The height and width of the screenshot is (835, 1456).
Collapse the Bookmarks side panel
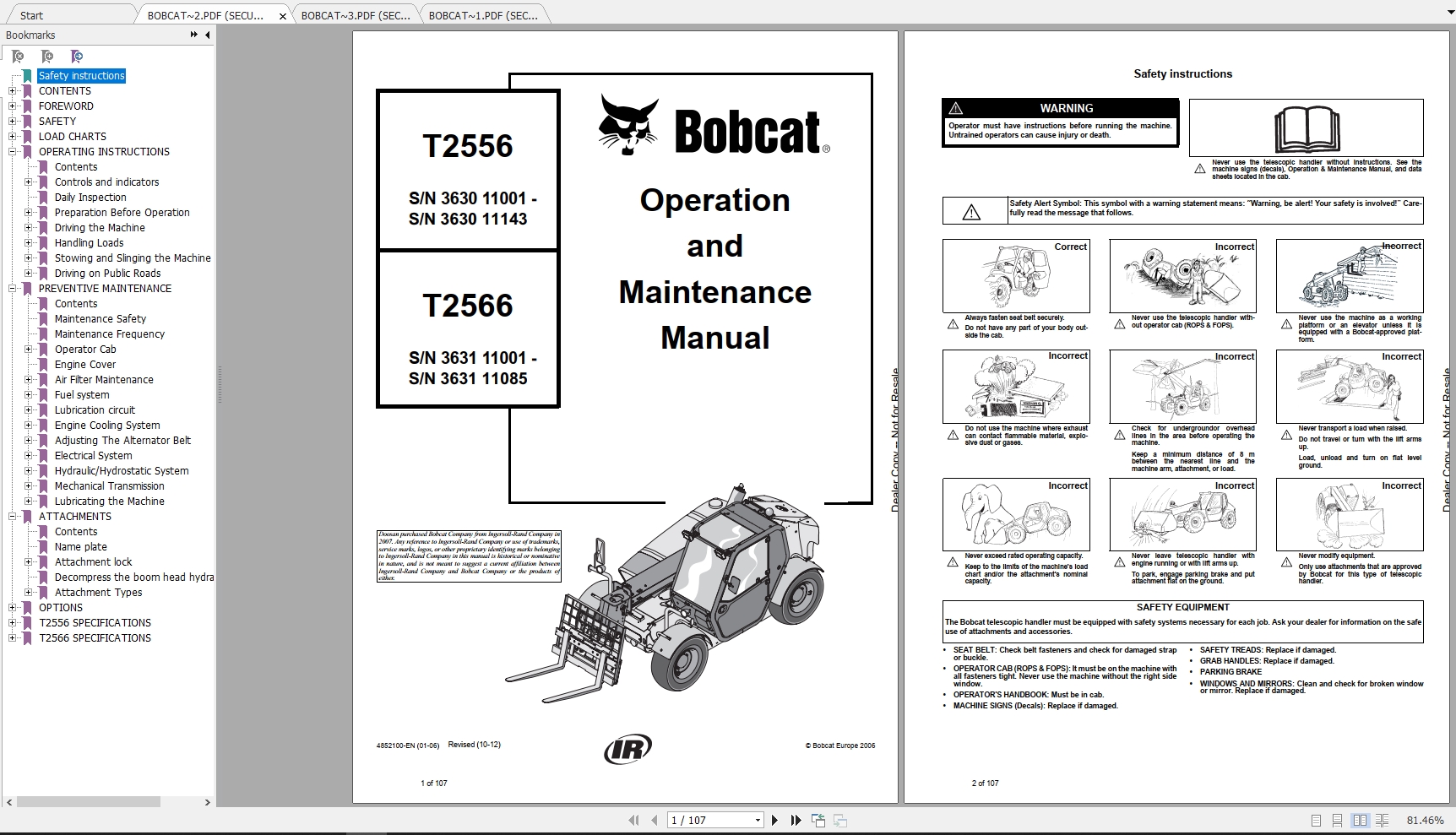click(x=207, y=35)
